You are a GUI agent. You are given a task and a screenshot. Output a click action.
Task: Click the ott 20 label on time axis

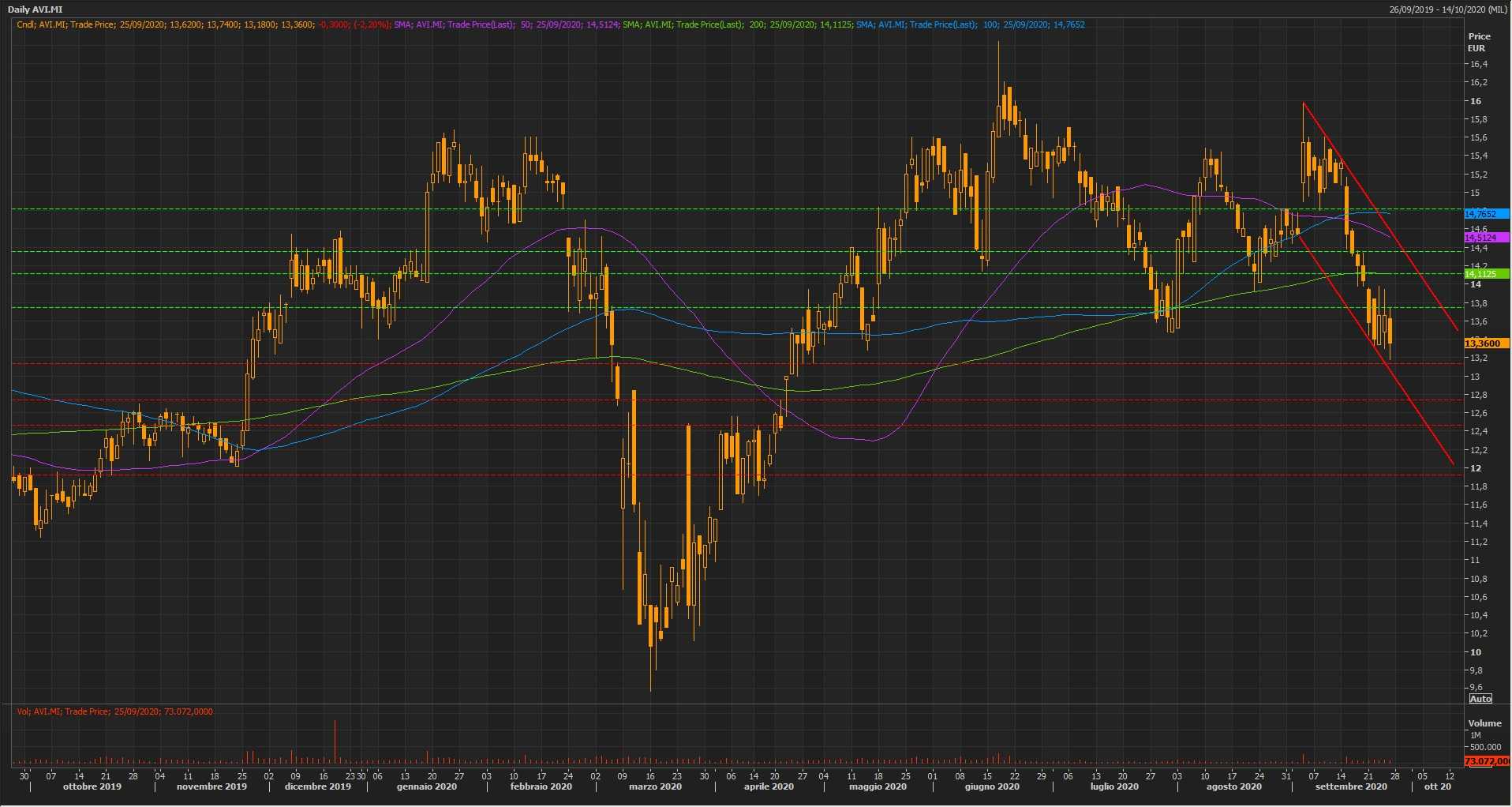coord(1437,786)
